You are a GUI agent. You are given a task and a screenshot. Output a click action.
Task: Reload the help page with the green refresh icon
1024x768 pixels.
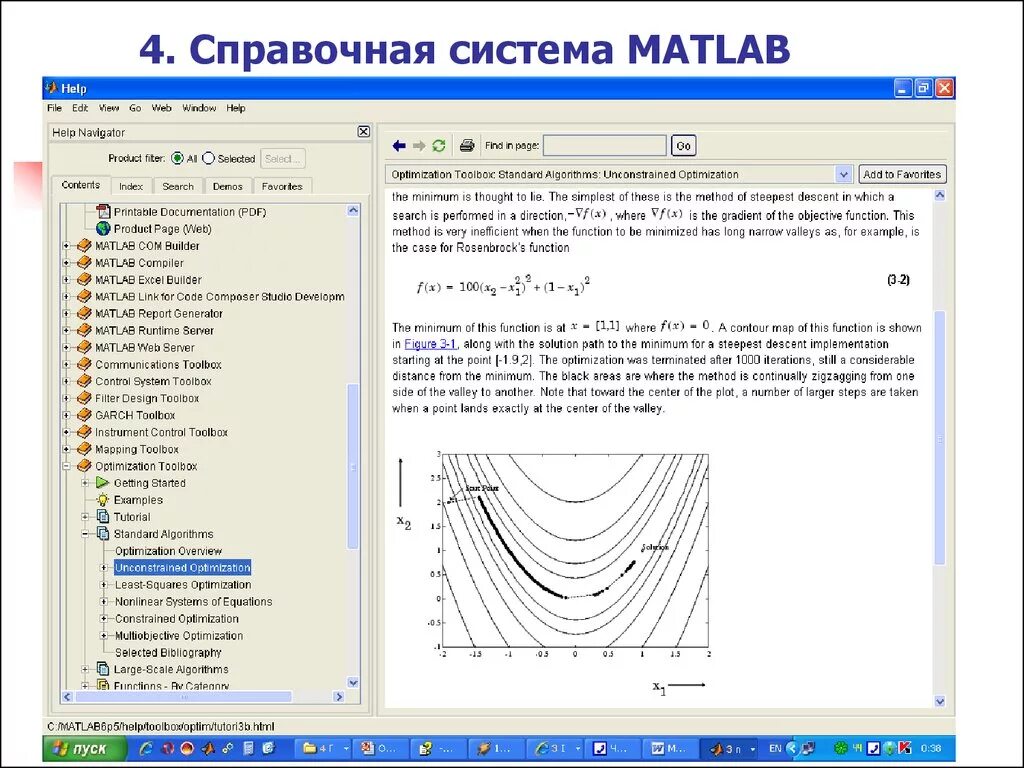pyautogui.click(x=439, y=146)
